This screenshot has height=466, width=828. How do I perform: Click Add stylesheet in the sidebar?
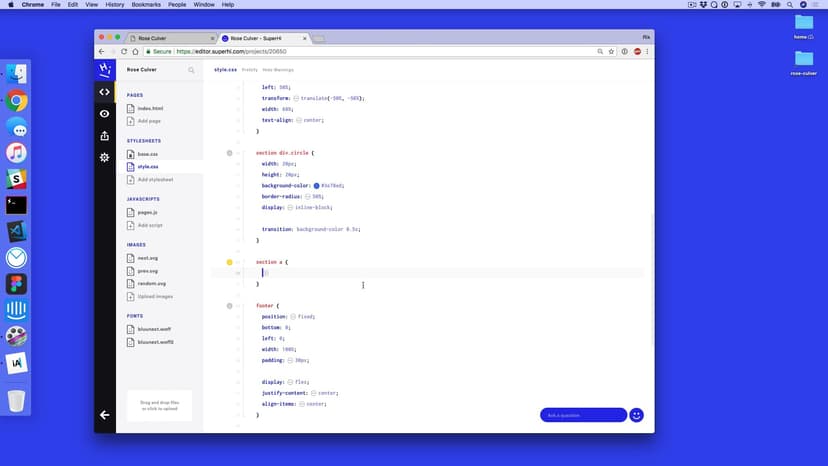(155, 180)
